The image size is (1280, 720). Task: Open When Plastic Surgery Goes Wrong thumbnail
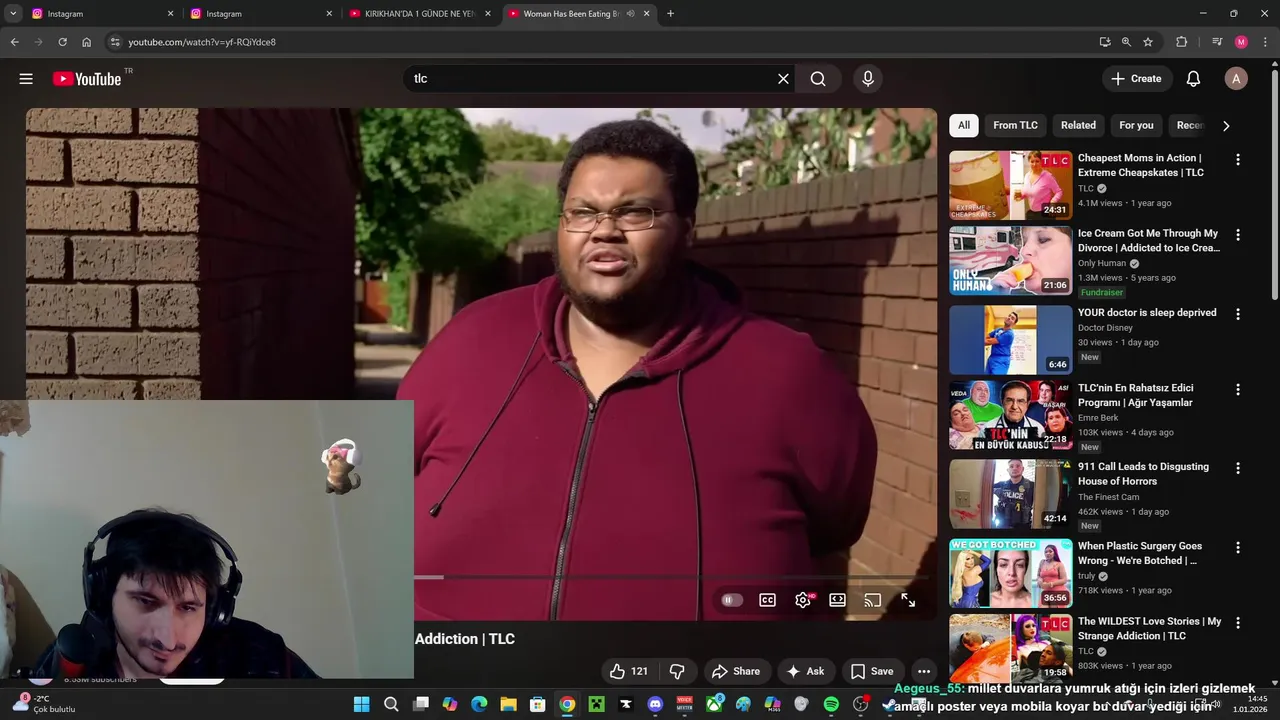1010,573
